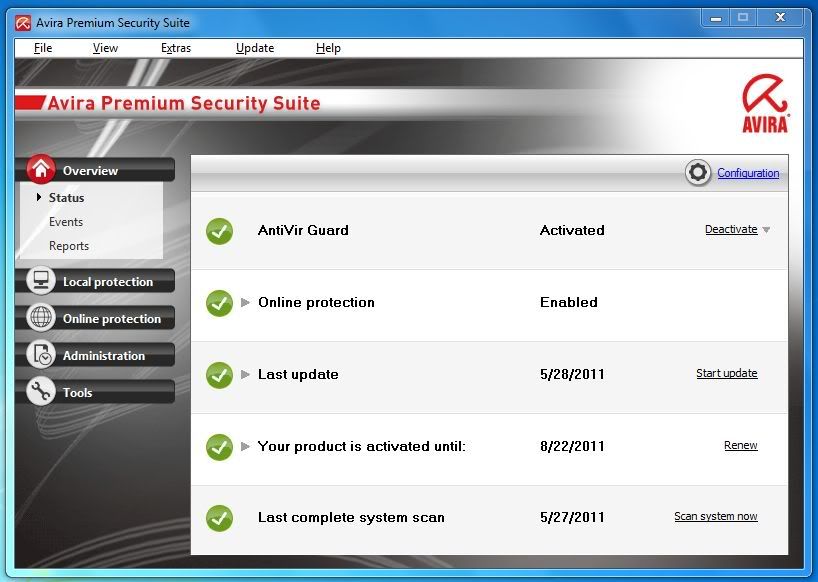The height and width of the screenshot is (582, 818).
Task: Click the Tools wrench icon
Action: [x=41, y=392]
